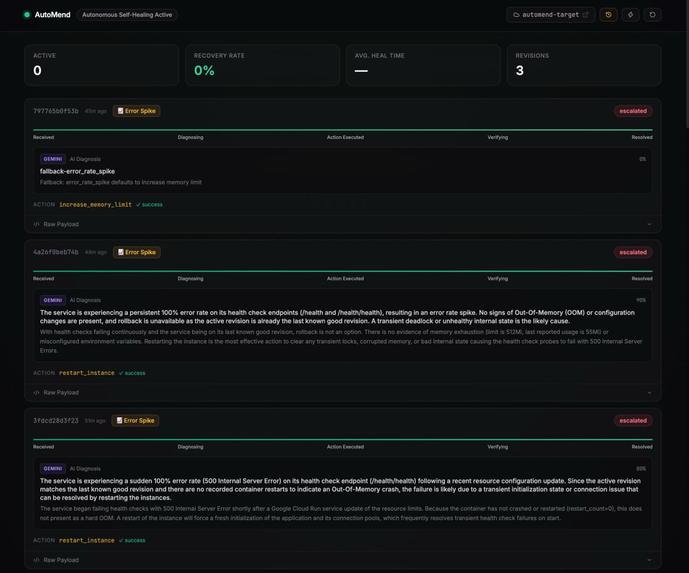Click chart icon in second Error Spike tag

coord(121,252)
